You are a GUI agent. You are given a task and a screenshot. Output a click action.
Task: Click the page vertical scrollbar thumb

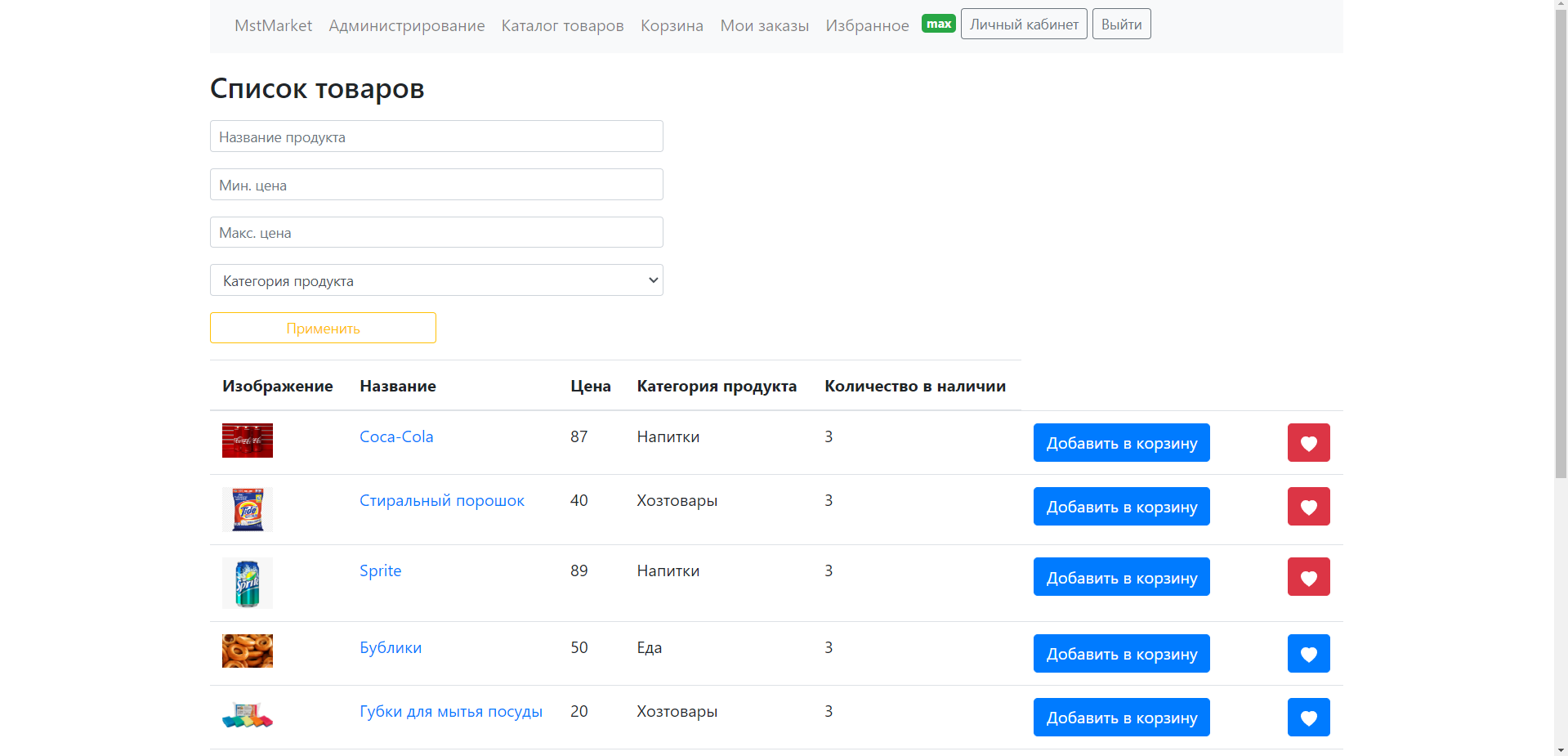(1561, 244)
